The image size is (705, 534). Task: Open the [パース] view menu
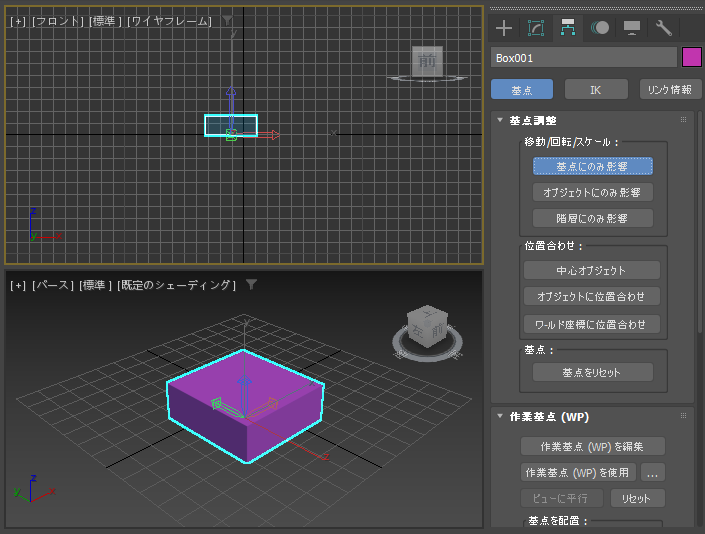coord(53,285)
